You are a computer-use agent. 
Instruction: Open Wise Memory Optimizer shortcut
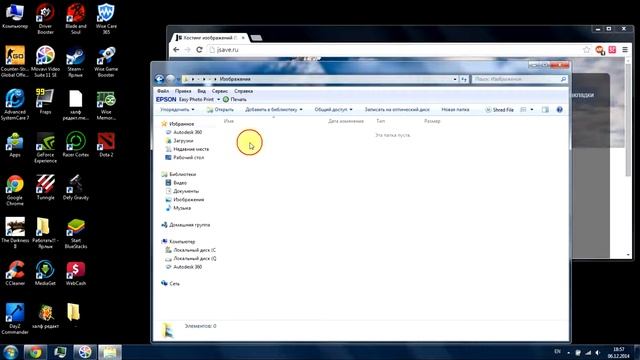pyautogui.click(x=106, y=105)
